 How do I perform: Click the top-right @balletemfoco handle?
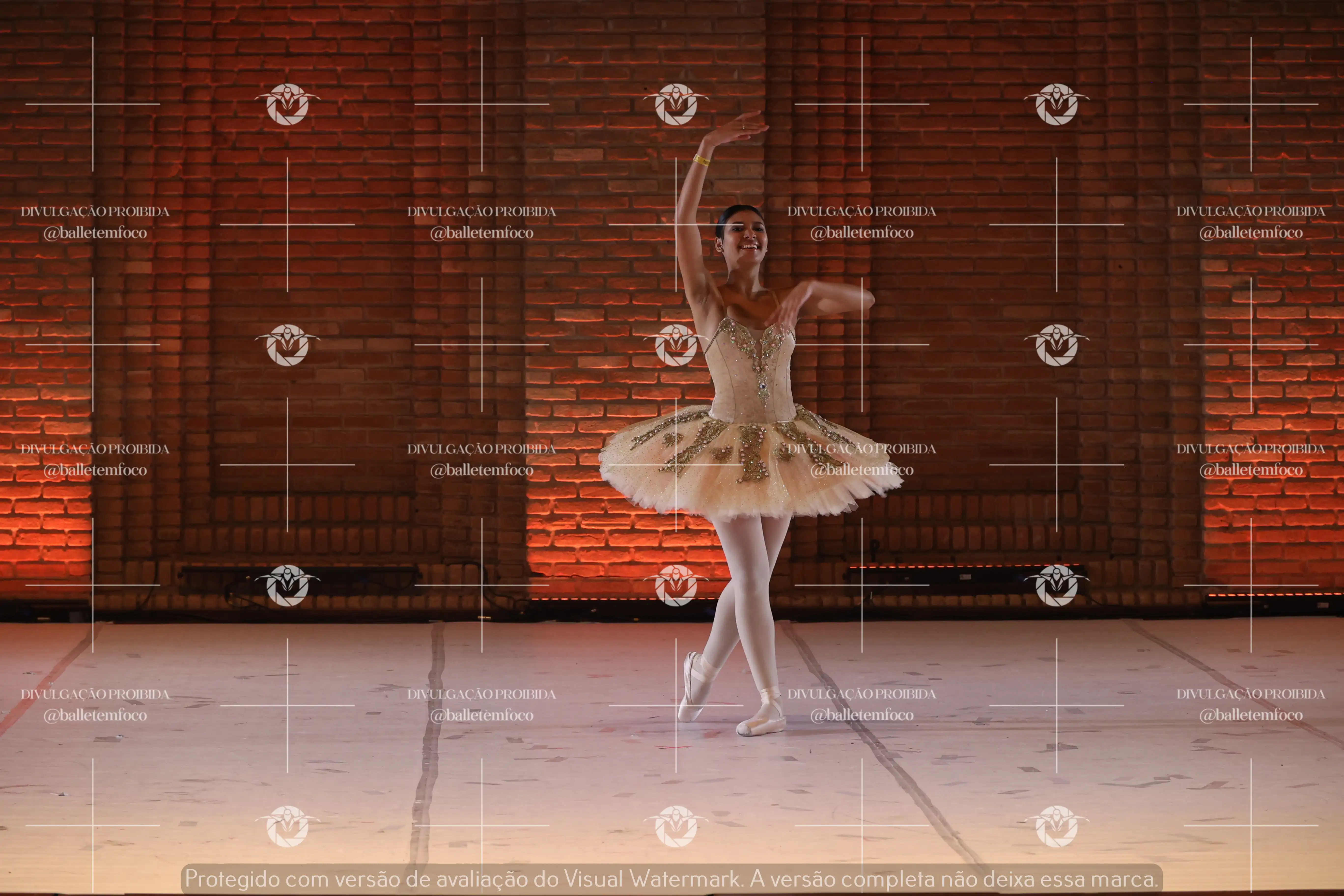tap(1251, 233)
